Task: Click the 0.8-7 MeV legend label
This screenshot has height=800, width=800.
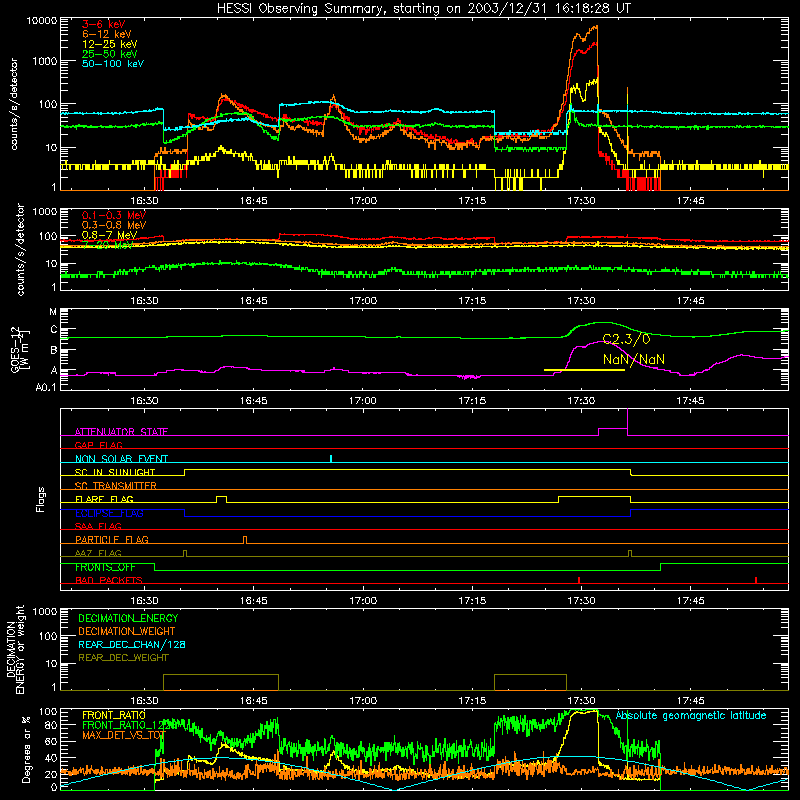Action: pyautogui.click(x=110, y=235)
